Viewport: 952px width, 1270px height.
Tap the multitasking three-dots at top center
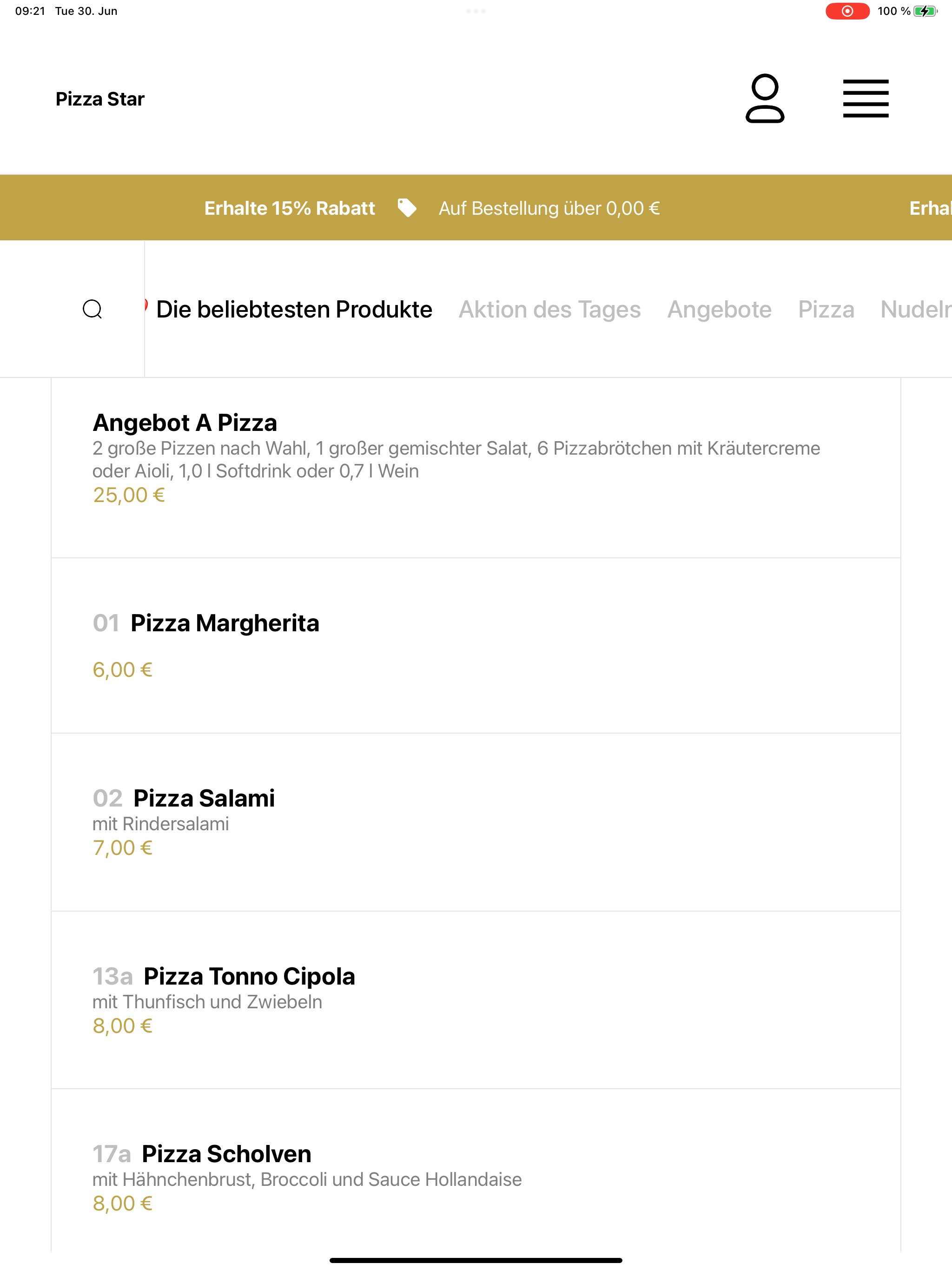(x=476, y=11)
